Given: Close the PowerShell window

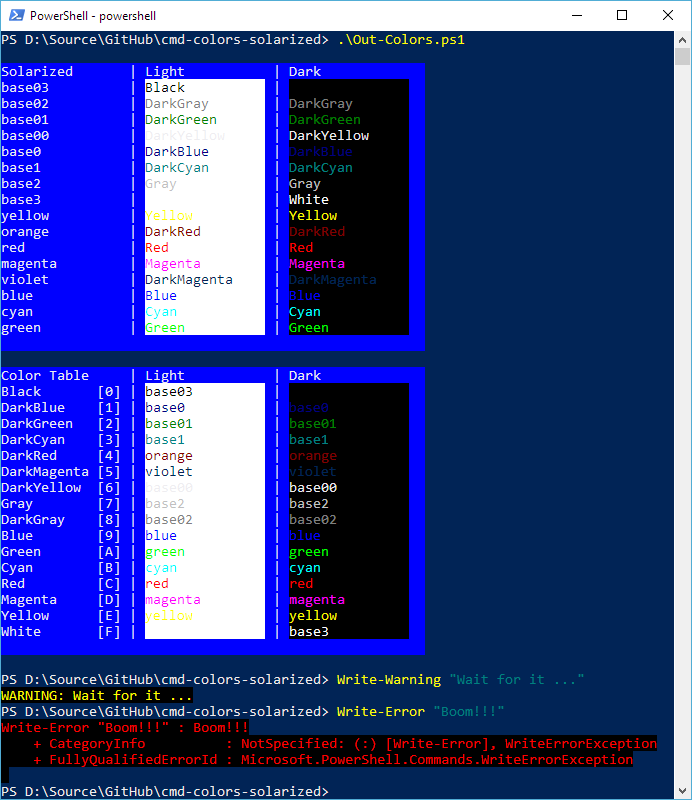Looking at the screenshot, I should coord(668,15).
